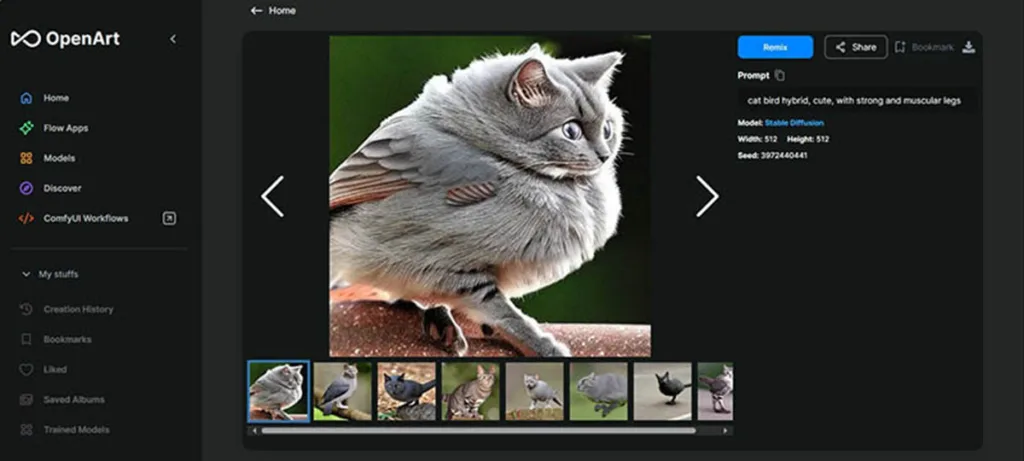Click the Discover compass icon
Screen dimensions: 1024x461
26,188
